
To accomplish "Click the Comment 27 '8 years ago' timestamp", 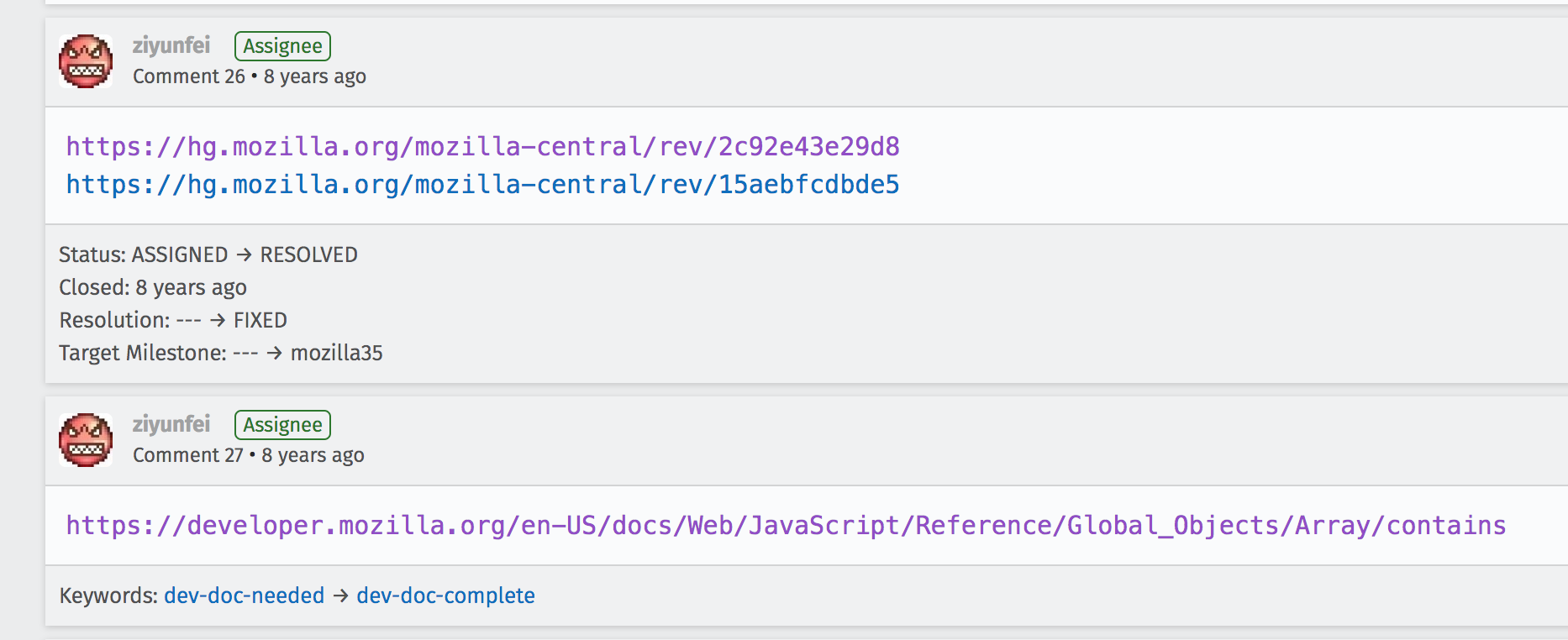I will point(313,455).
